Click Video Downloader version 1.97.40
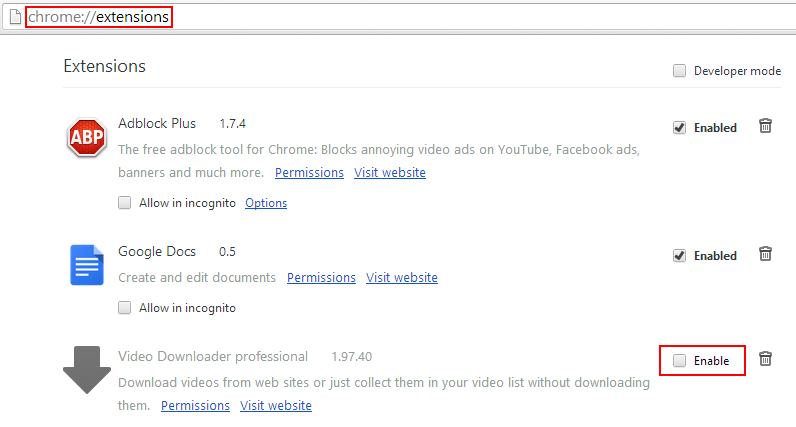796x427 pixels. click(351, 357)
